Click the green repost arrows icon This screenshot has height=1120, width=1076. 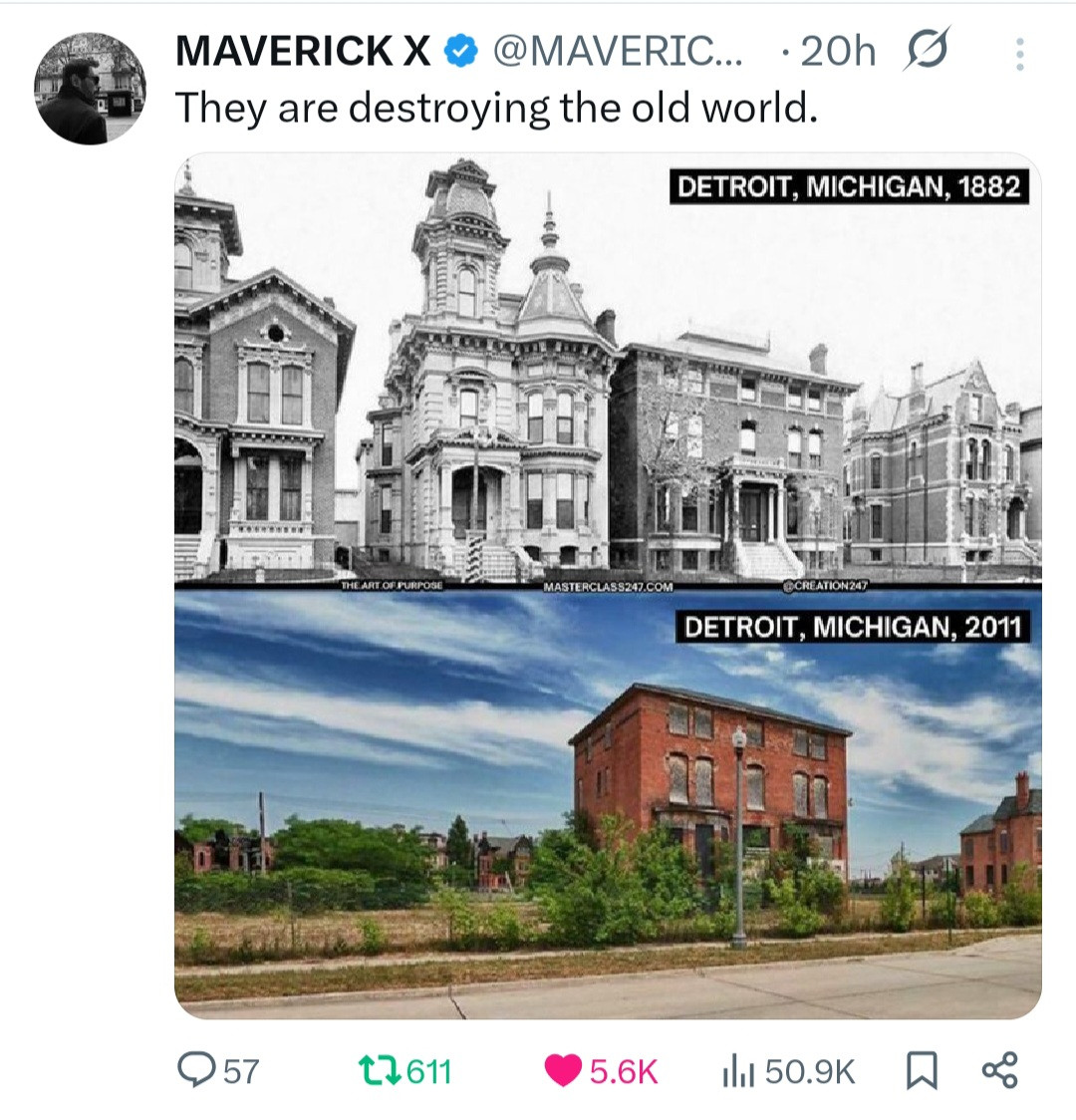(x=380, y=1071)
